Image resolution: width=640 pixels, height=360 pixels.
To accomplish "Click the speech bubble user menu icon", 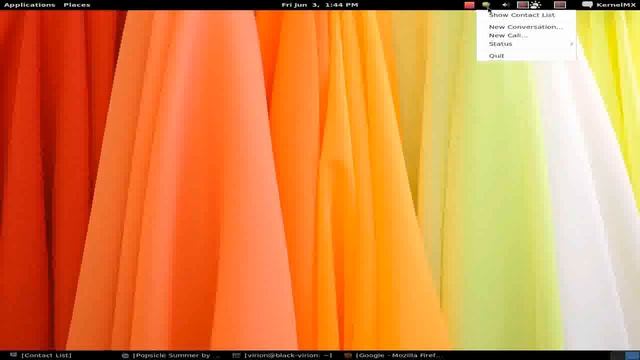I will coord(587,5).
